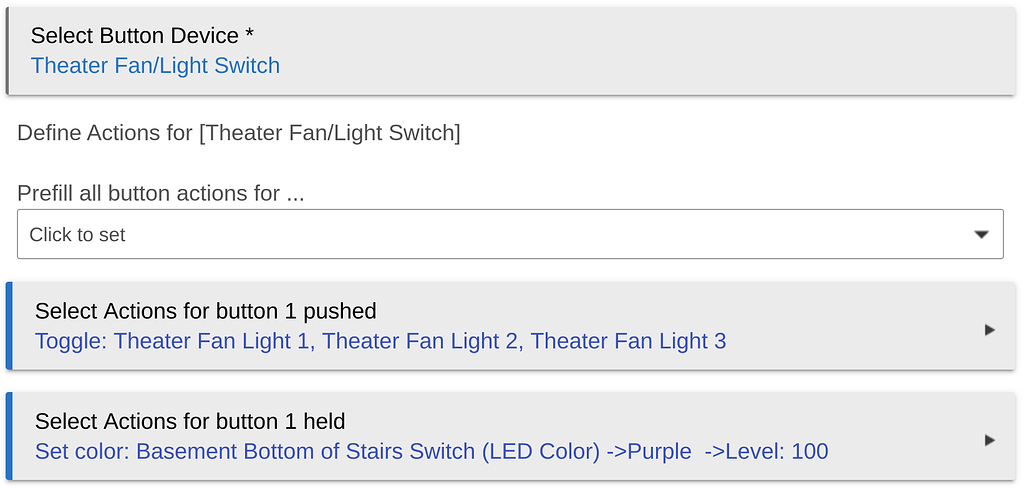Click the 'Toggle:' action summary text
Image resolution: width=1024 pixels, height=493 pixels.
pyautogui.click(x=70, y=341)
